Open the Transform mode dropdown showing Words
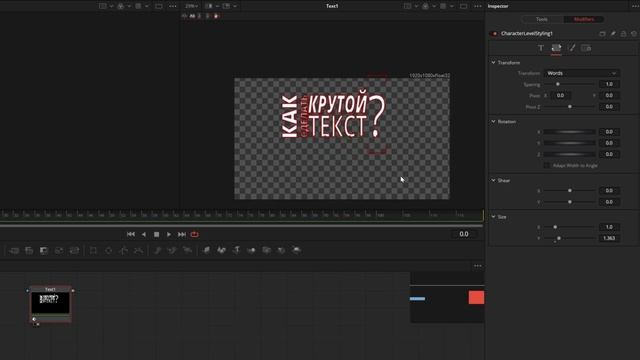This screenshot has width=640, height=360. [x=581, y=73]
